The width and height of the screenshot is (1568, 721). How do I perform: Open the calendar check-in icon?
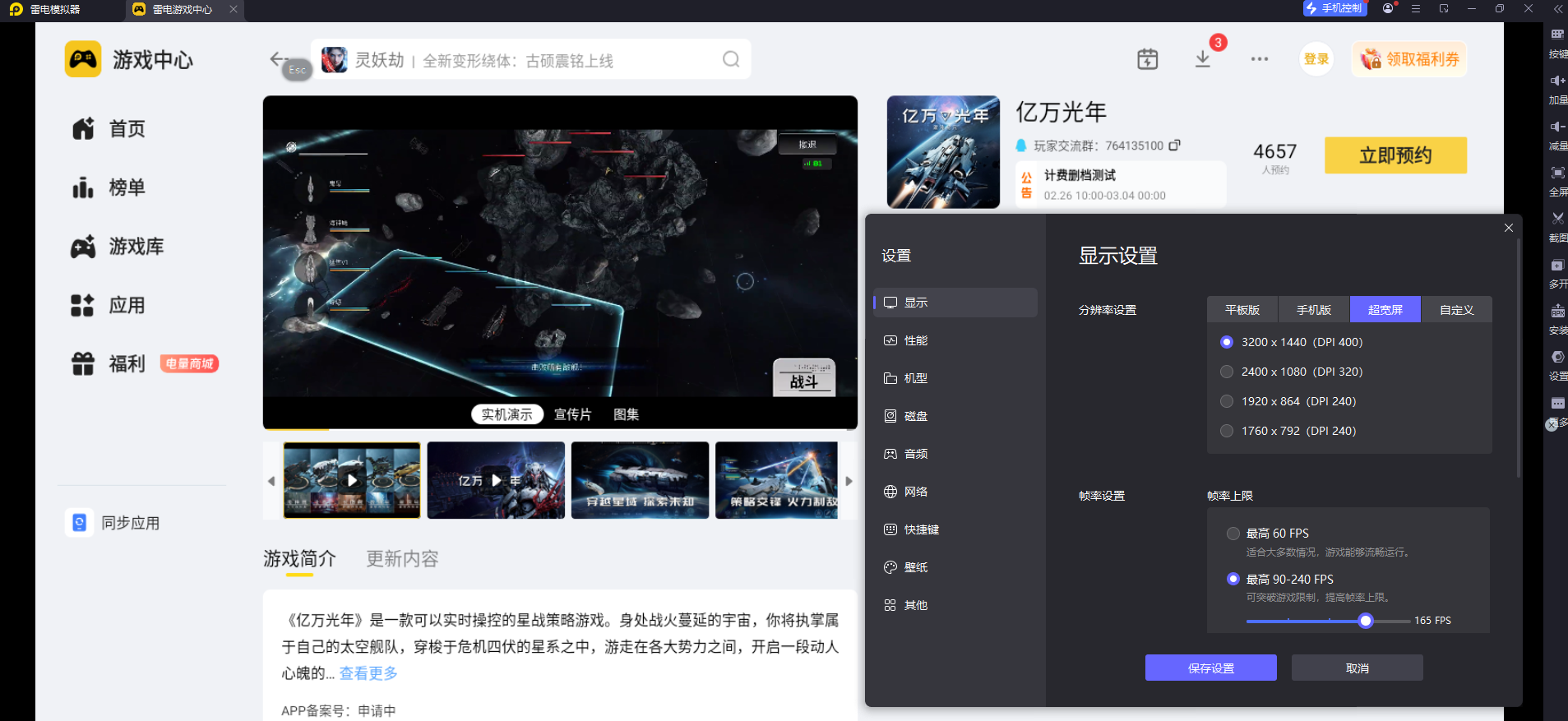(x=1147, y=59)
